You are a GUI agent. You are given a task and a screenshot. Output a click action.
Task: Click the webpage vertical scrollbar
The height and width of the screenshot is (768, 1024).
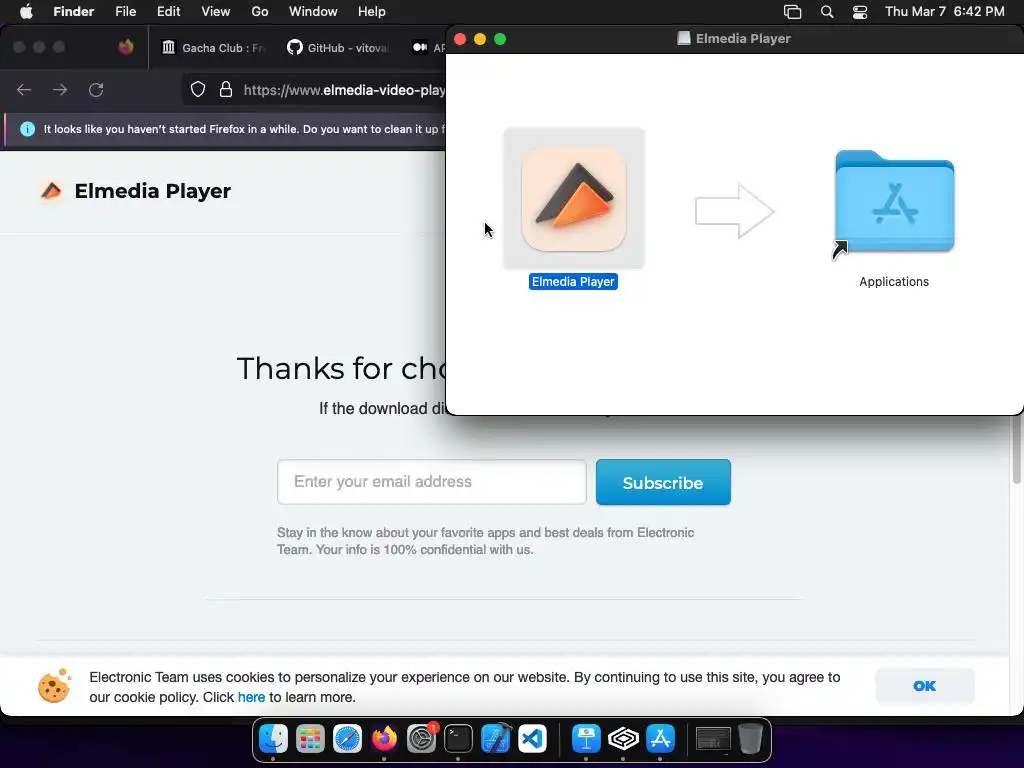(x=1016, y=449)
